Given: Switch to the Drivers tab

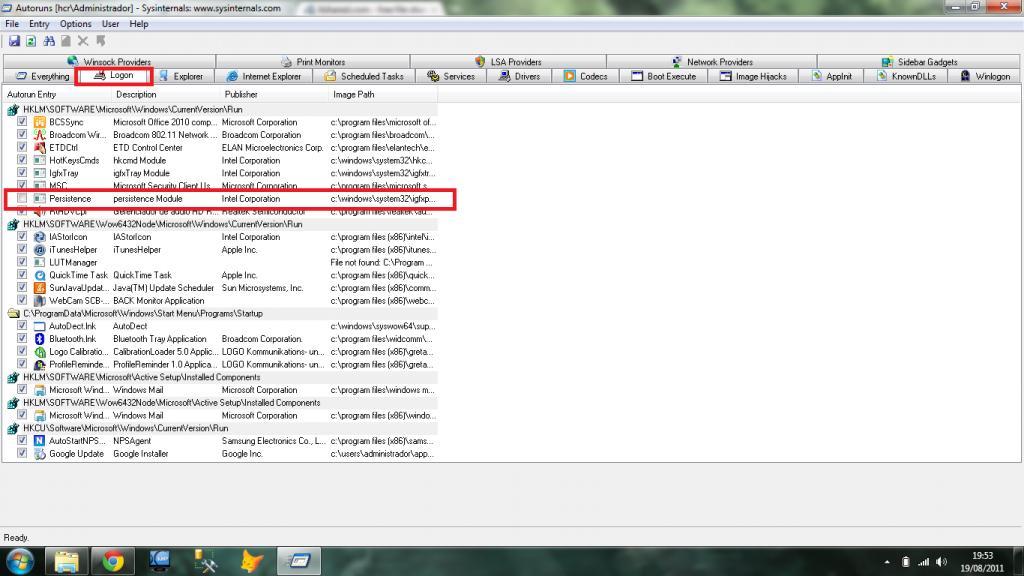Looking at the screenshot, I should [x=519, y=76].
